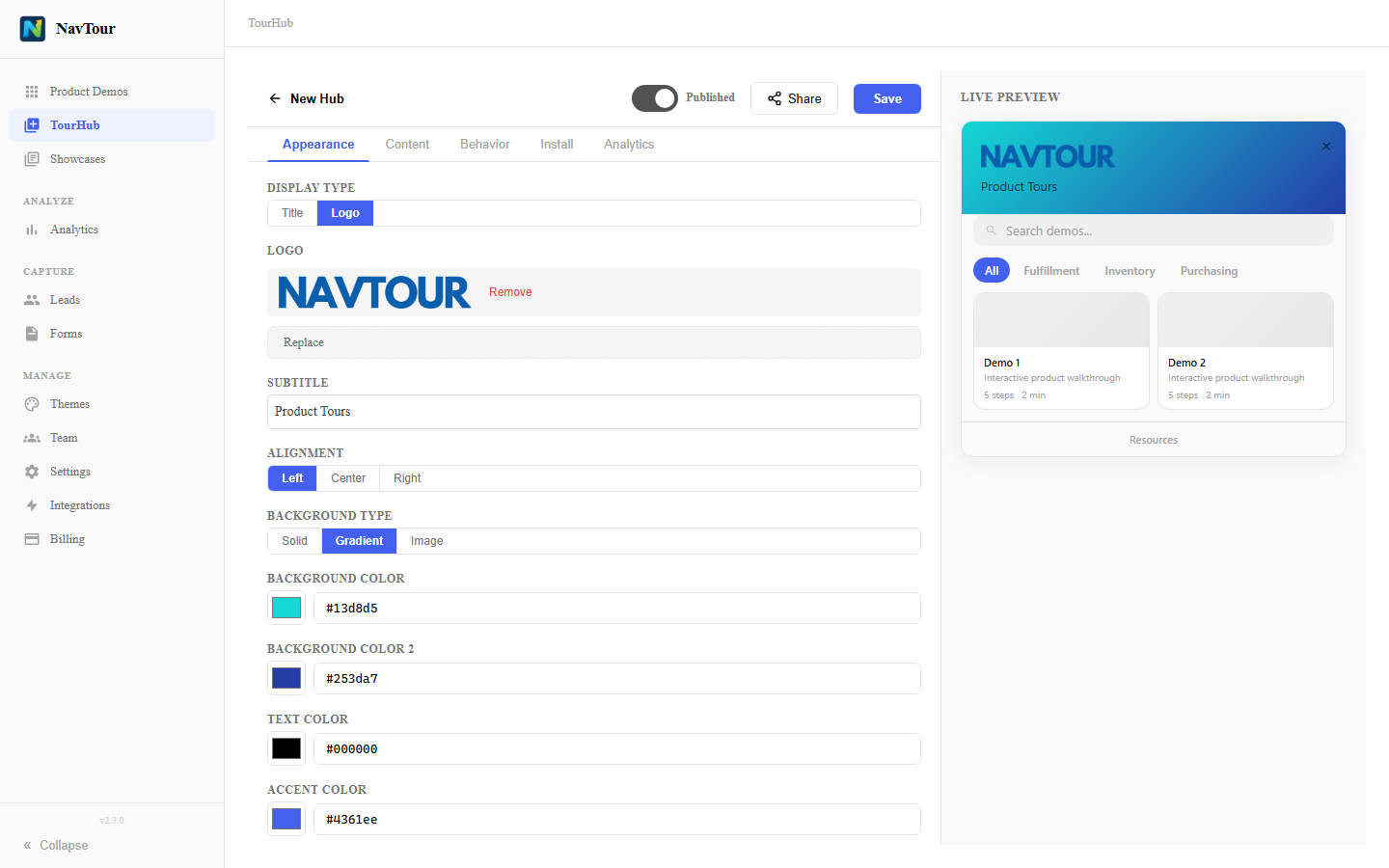Open the black text color swatch

coord(286,748)
